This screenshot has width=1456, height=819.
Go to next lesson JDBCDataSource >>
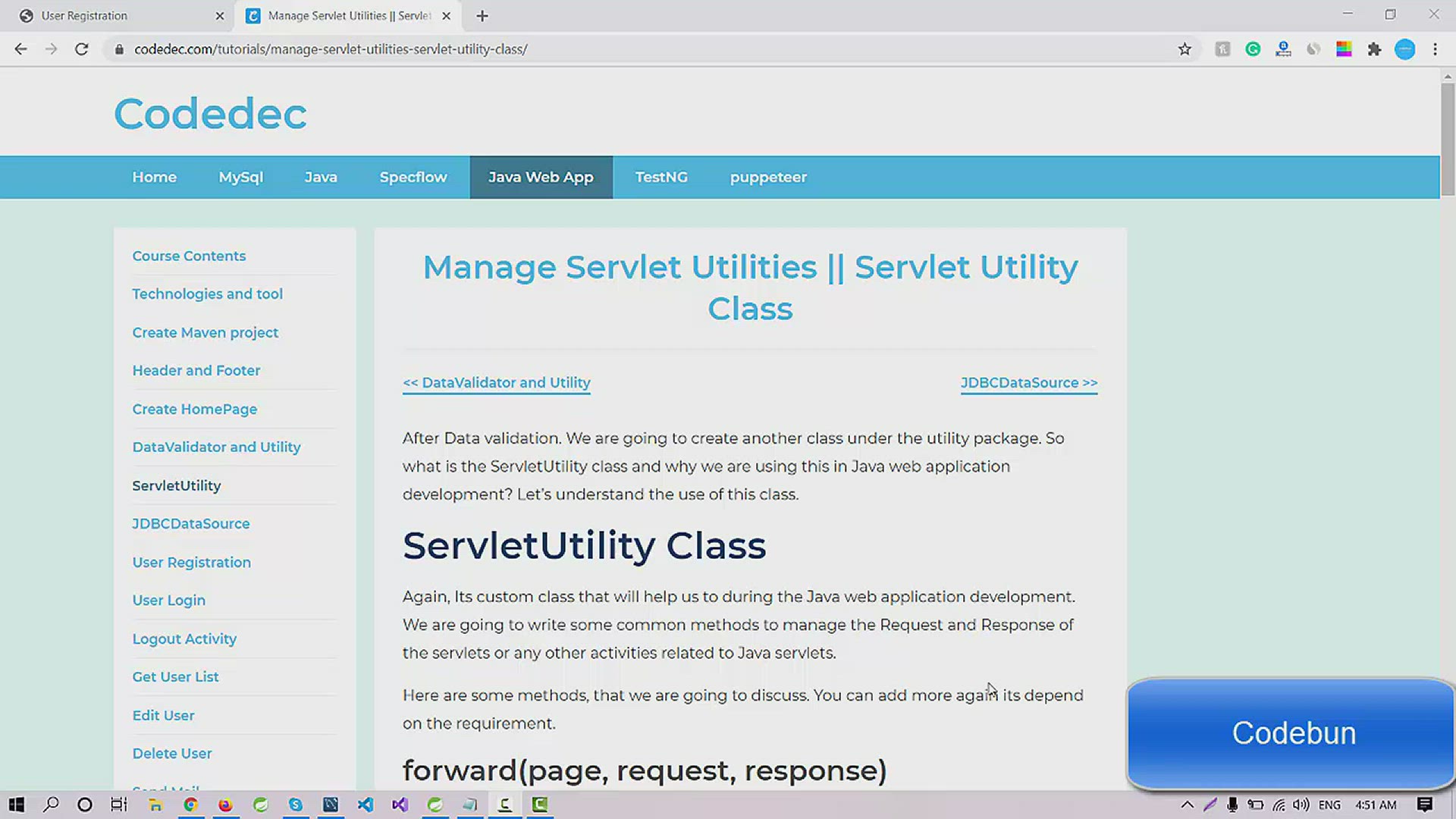(x=1029, y=383)
